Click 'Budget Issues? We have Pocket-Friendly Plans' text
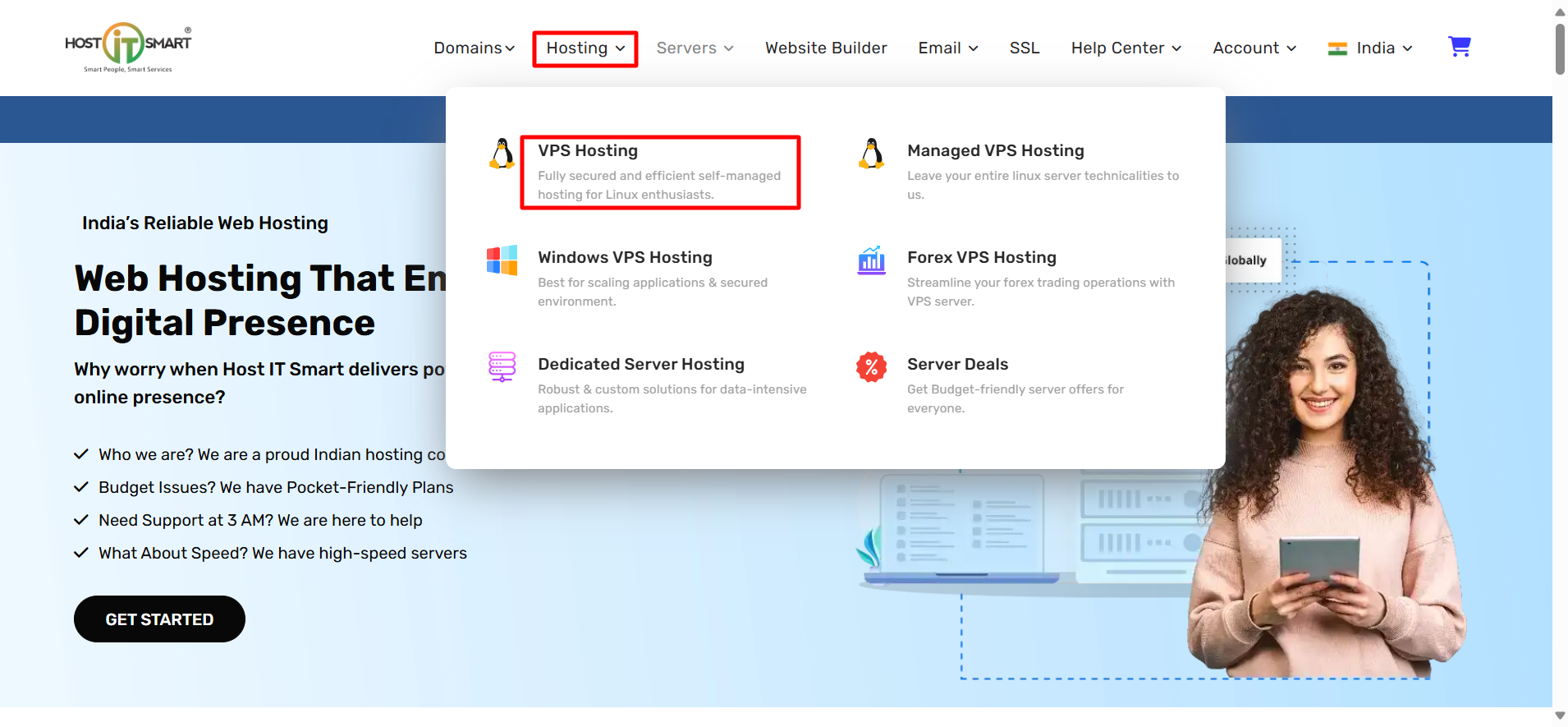Image resolution: width=1568 pixels, height=727 pixels. (276, 487)
